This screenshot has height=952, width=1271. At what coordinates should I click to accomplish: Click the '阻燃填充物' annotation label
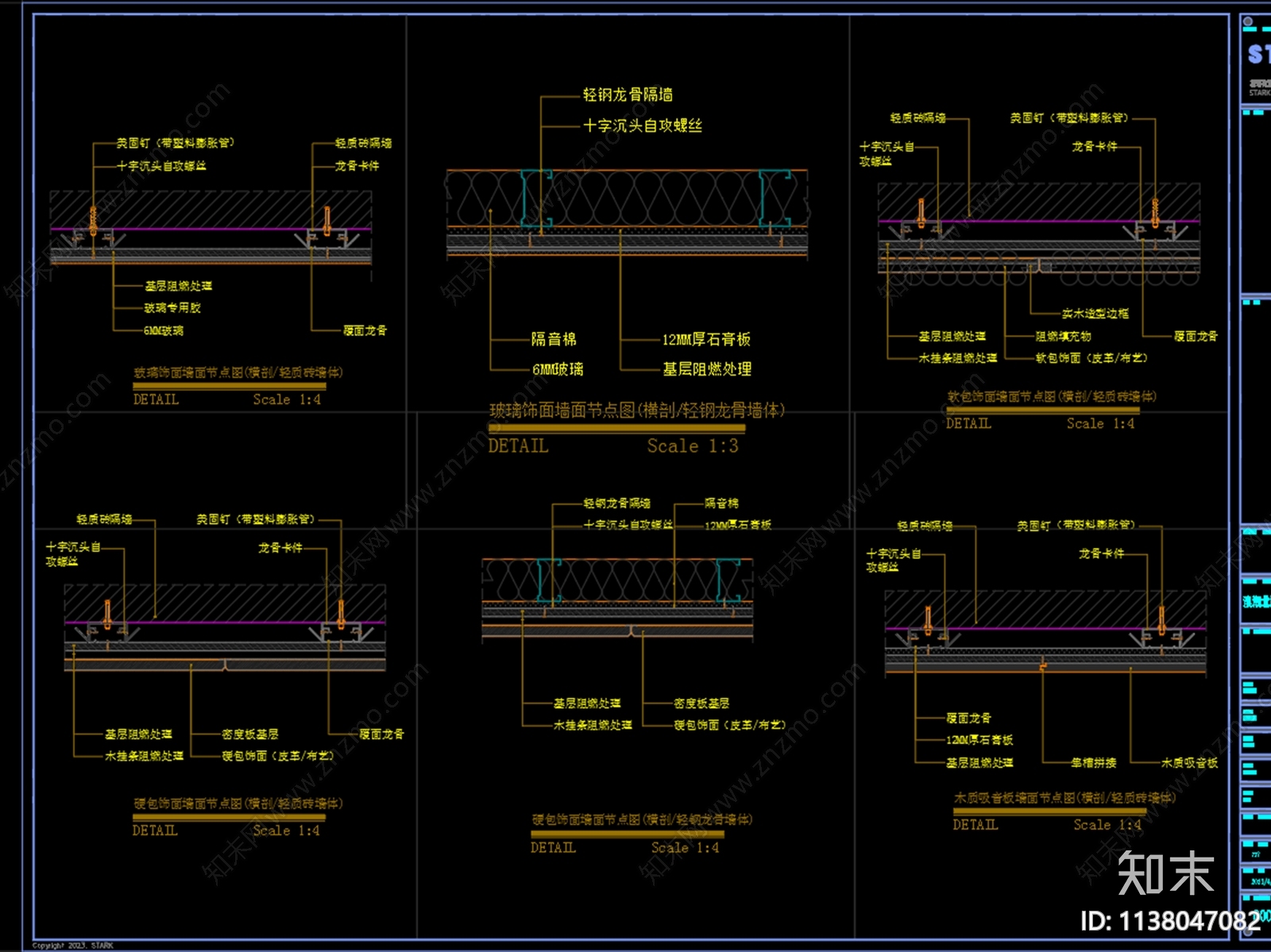[x=1063, y=336]
